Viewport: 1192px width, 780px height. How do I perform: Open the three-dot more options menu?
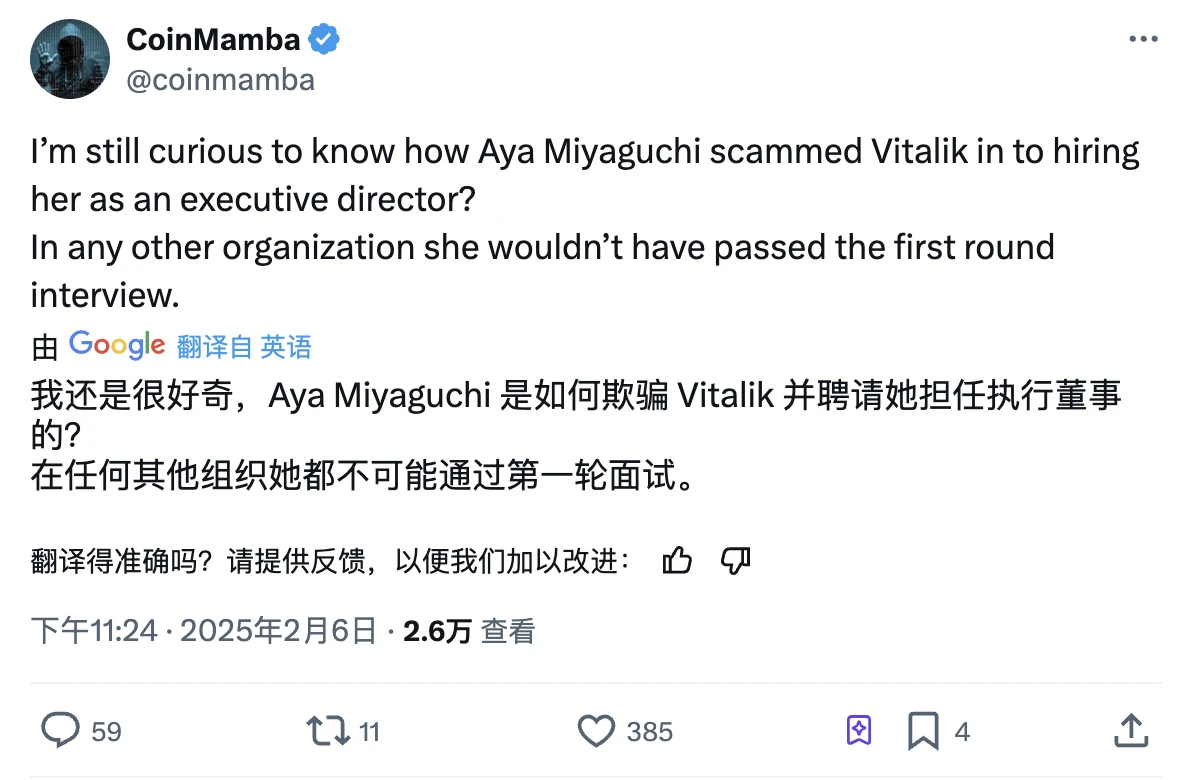point(1143,39)
